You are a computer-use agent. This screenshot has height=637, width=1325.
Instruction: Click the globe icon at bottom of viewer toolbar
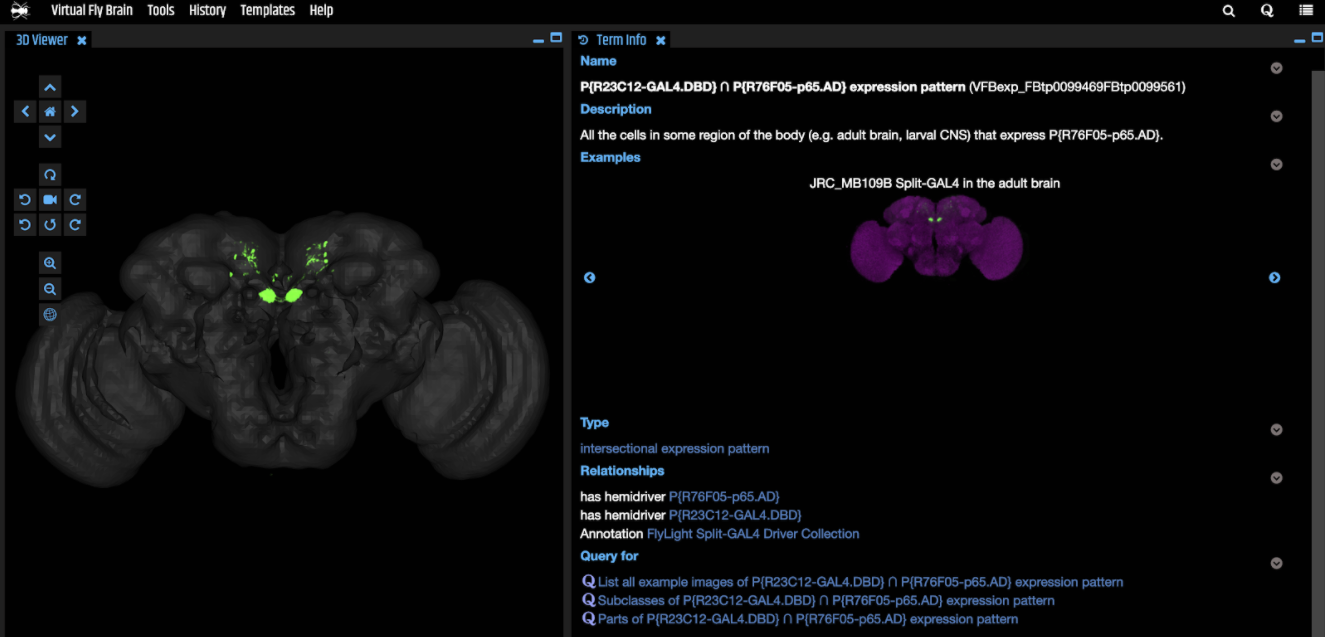pos(50,314)
